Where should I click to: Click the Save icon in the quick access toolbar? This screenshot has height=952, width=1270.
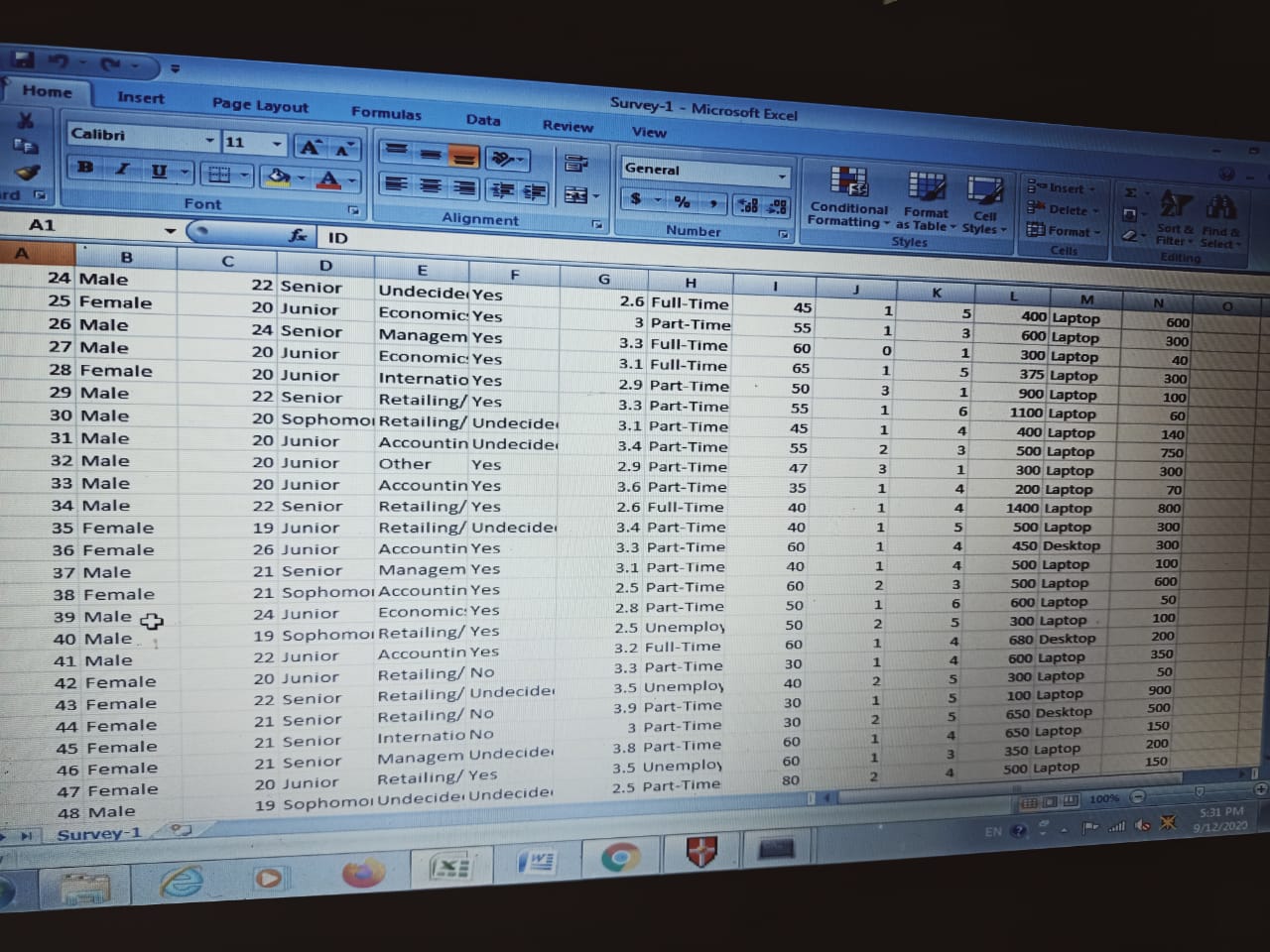tap(22, 61)
